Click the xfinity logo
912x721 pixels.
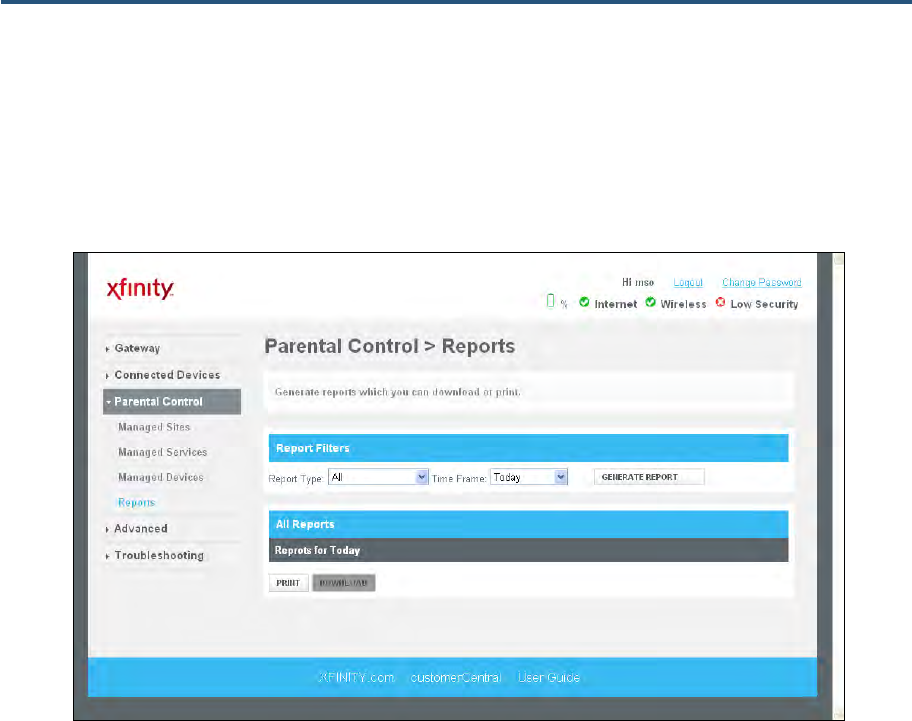140,288
